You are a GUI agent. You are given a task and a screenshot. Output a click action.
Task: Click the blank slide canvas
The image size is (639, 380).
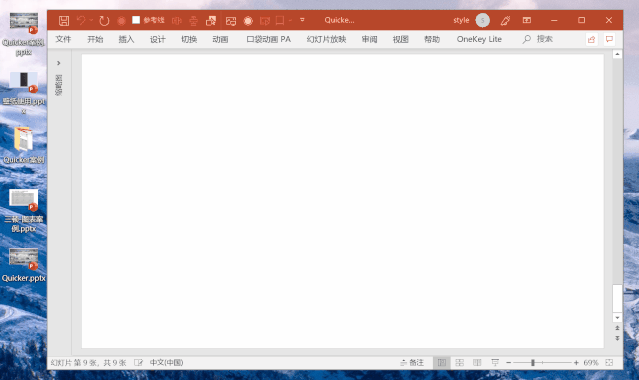(x=342, y=201)
